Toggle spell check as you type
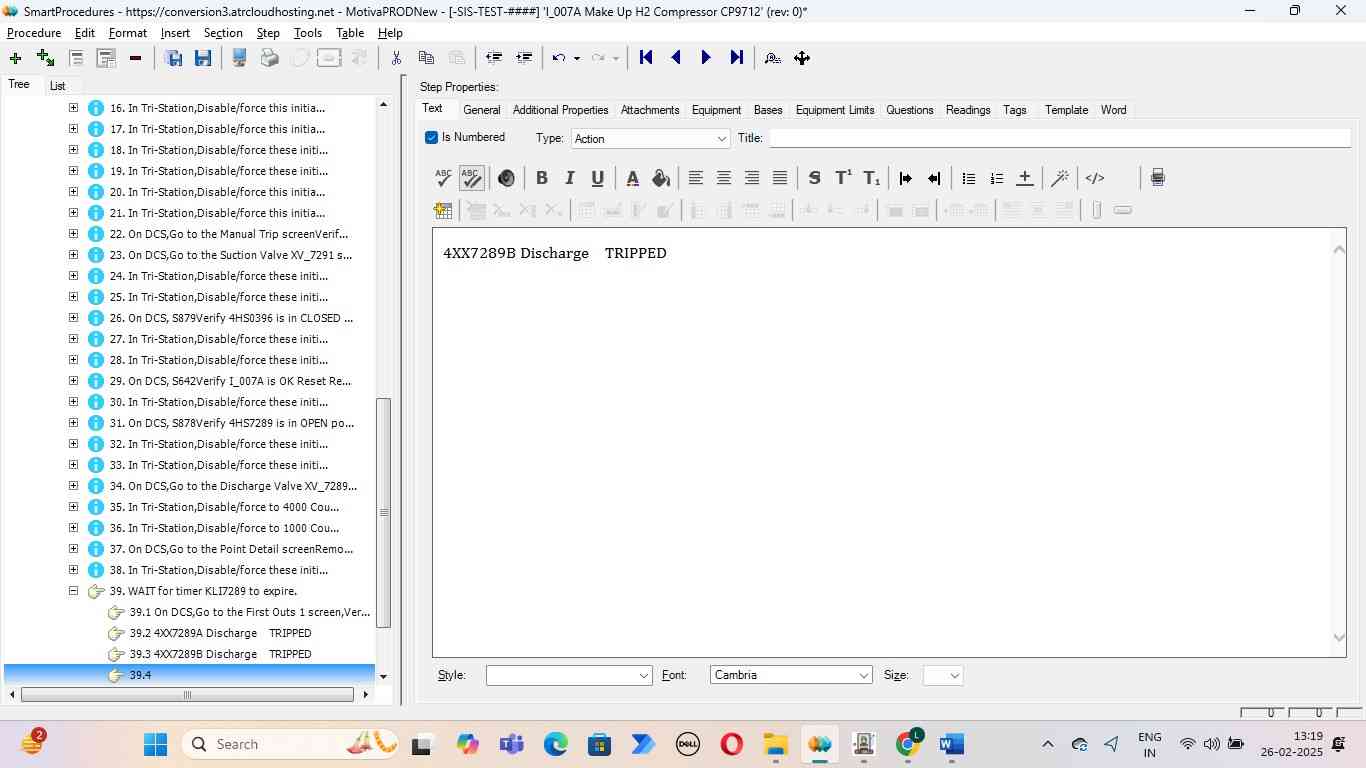 (471, 178)
